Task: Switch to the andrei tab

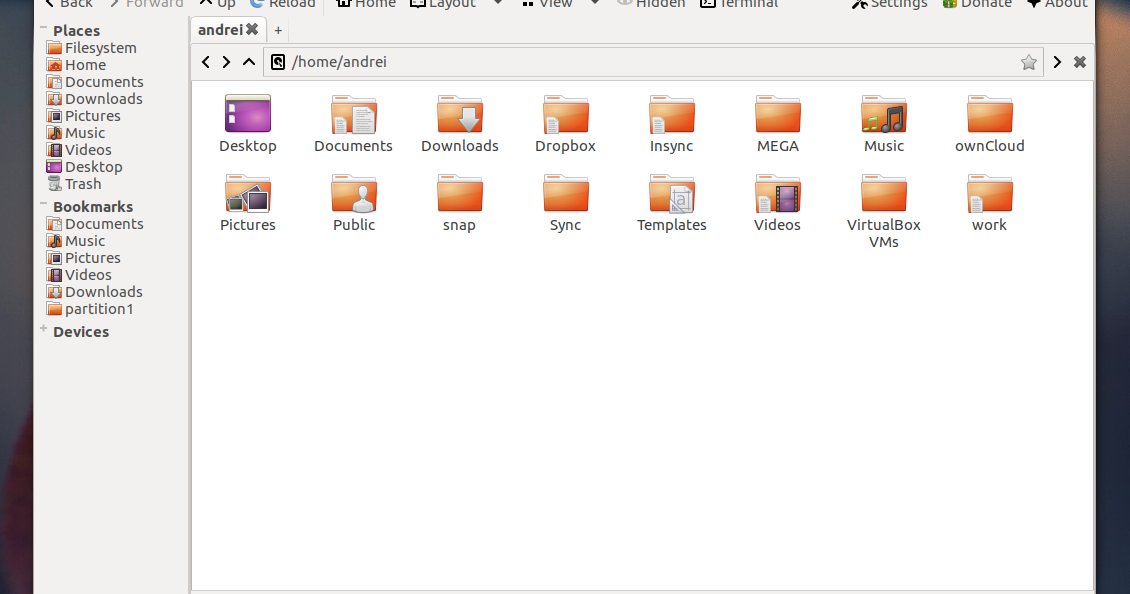Action: (219, 29)
